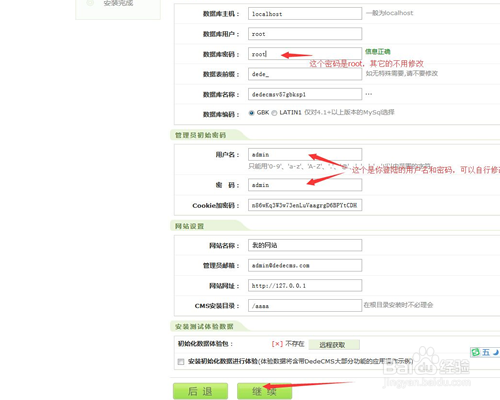Click the 如无特殊需要,请不要修改 hint text
The width and height of the screenshot is (500, 400).
coord(402,73)
